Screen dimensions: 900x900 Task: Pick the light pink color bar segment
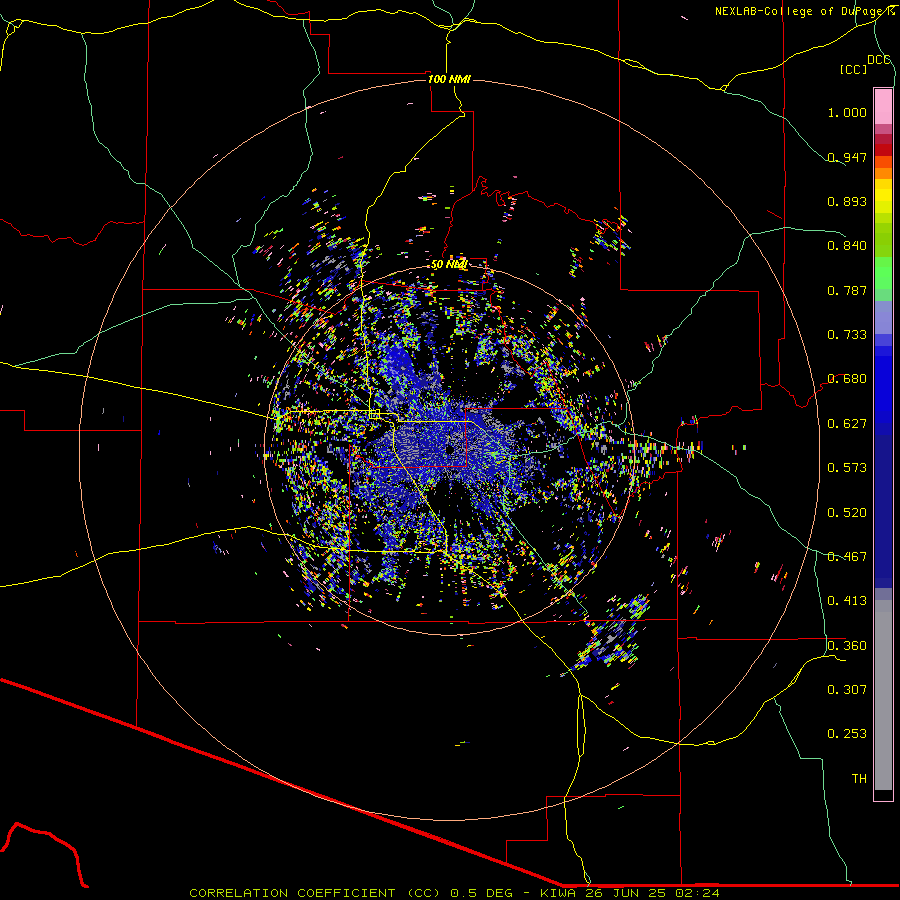click(x=883, y=106)
